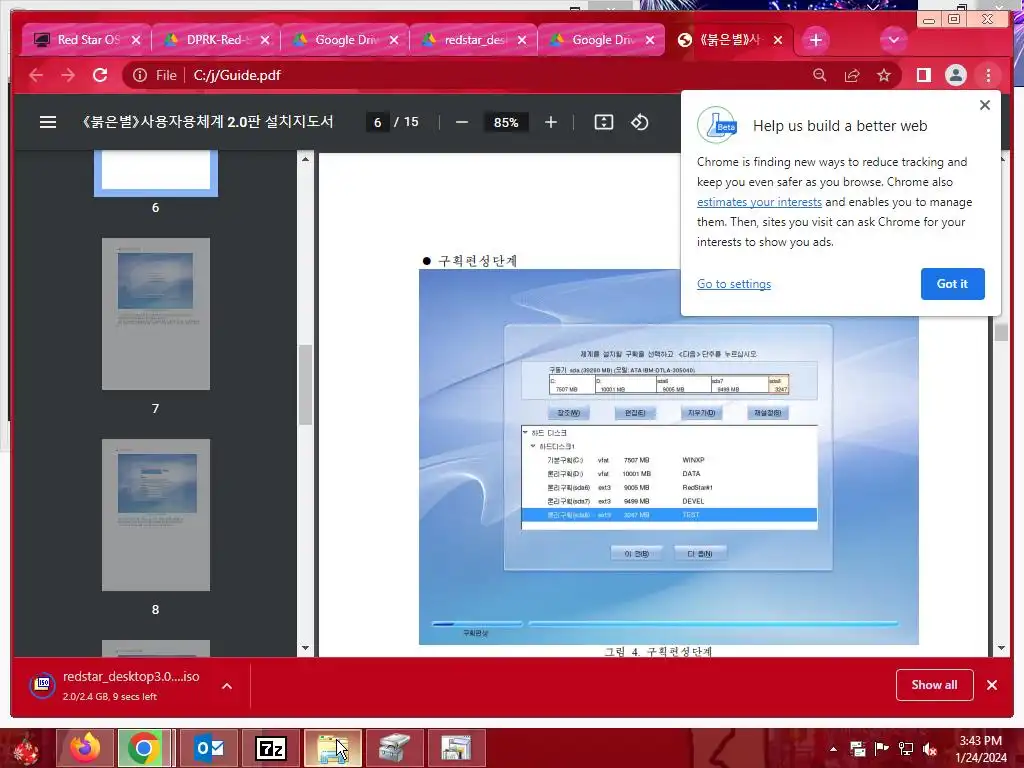Image resolution: width=1024 pixels, height=768 pixels.
Task: Close the downloads bar
Action: tap(992, 684)
